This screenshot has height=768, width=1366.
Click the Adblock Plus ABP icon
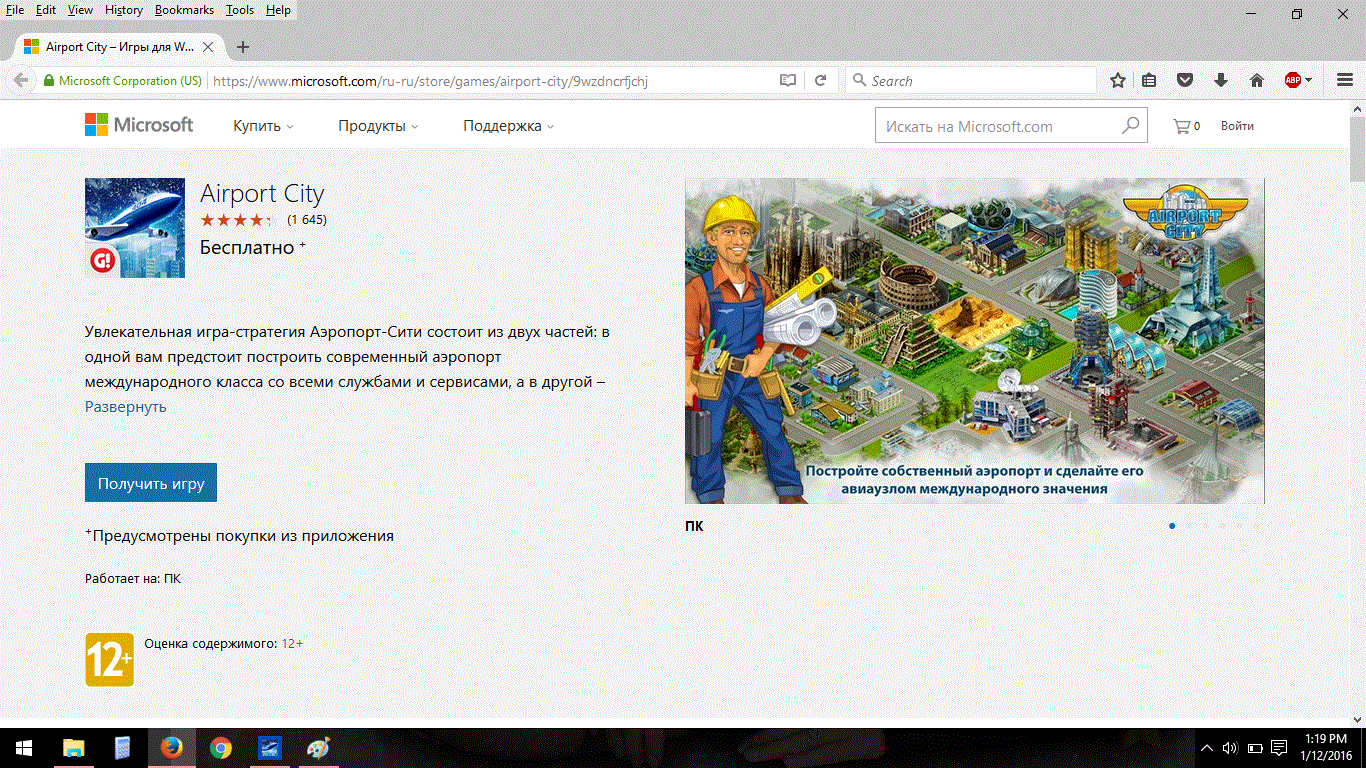tap(1293, 81)
